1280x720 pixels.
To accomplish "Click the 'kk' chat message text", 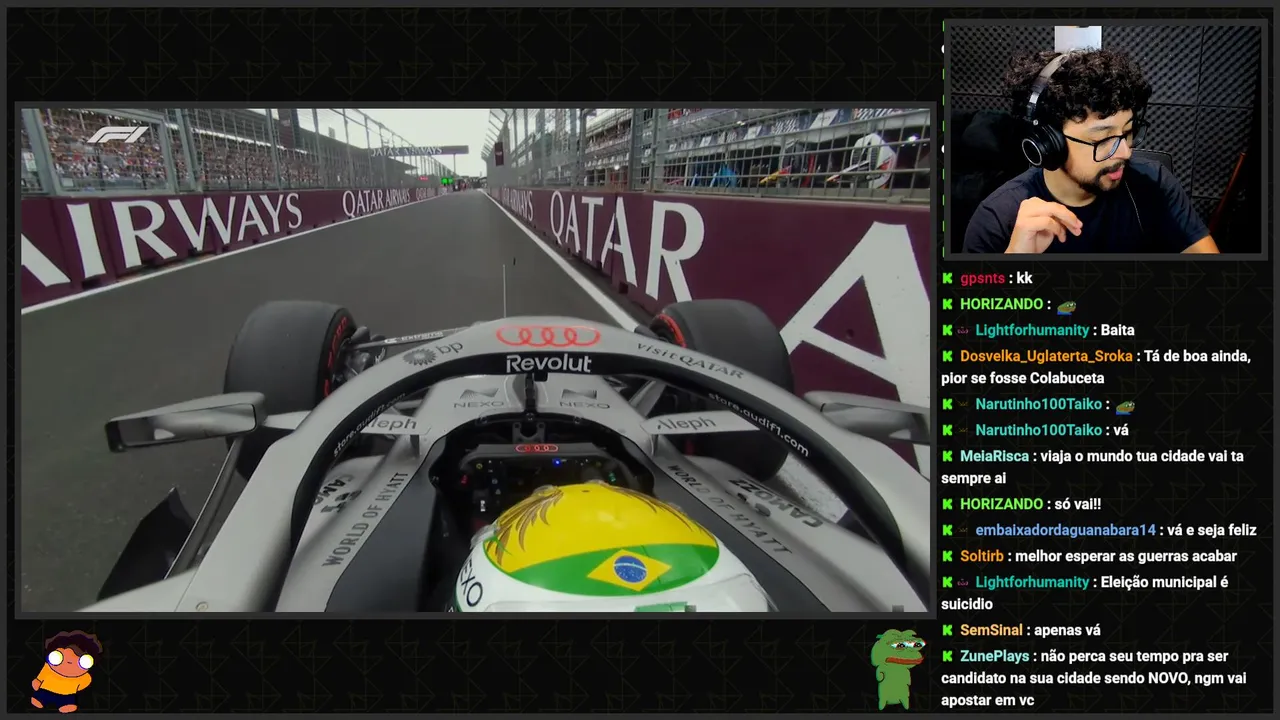I will point(1024,279).
